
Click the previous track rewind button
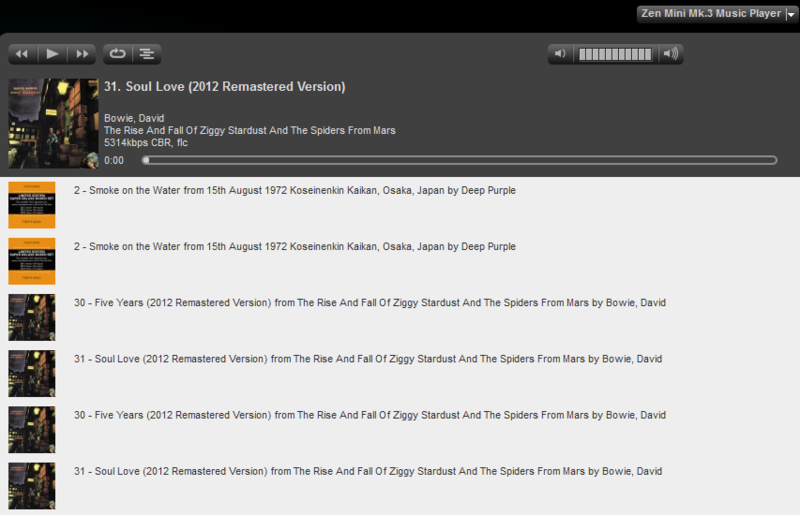tap(22, 54)
